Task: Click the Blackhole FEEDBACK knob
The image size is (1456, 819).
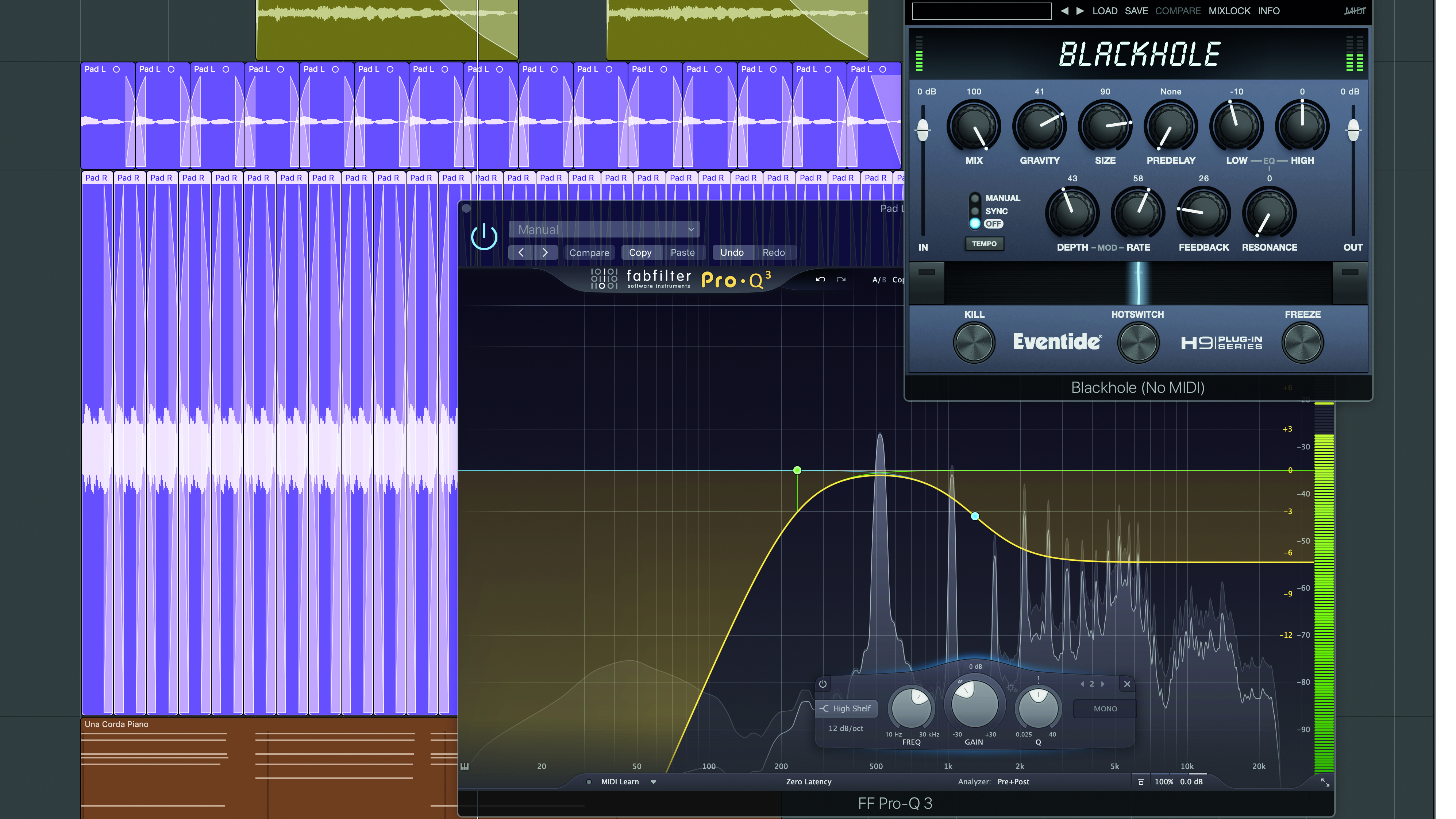Action: [1203, 213]
